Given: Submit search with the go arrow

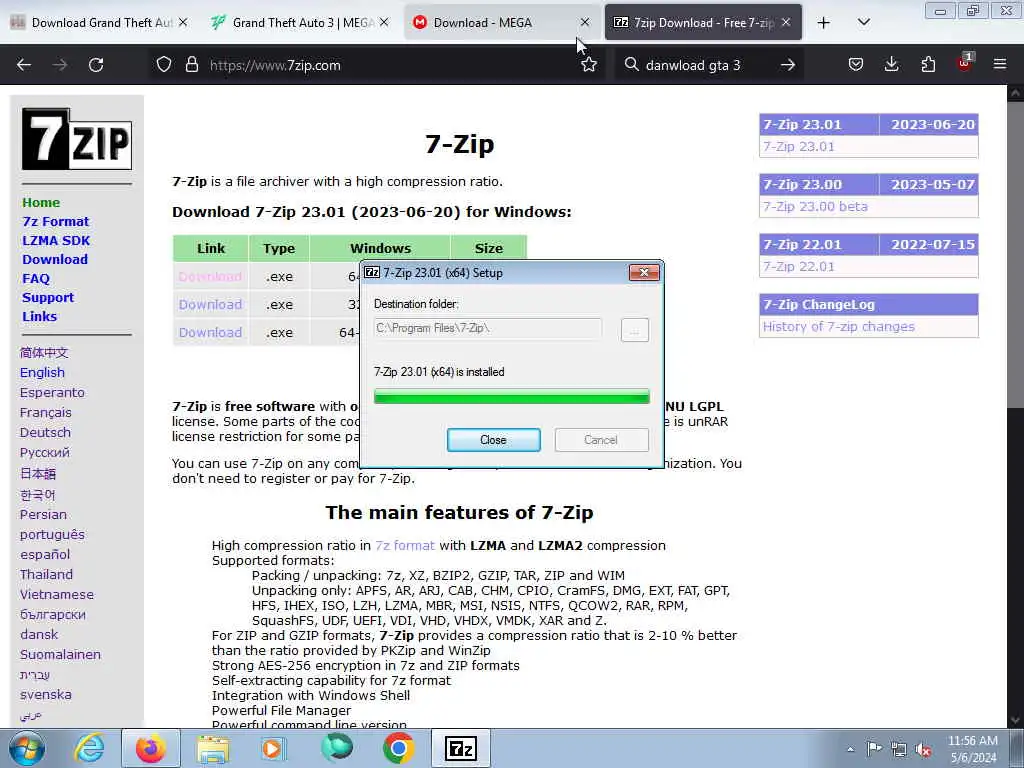Looking at the screenshot, I should pyautogui.click(x=788, y=65).
